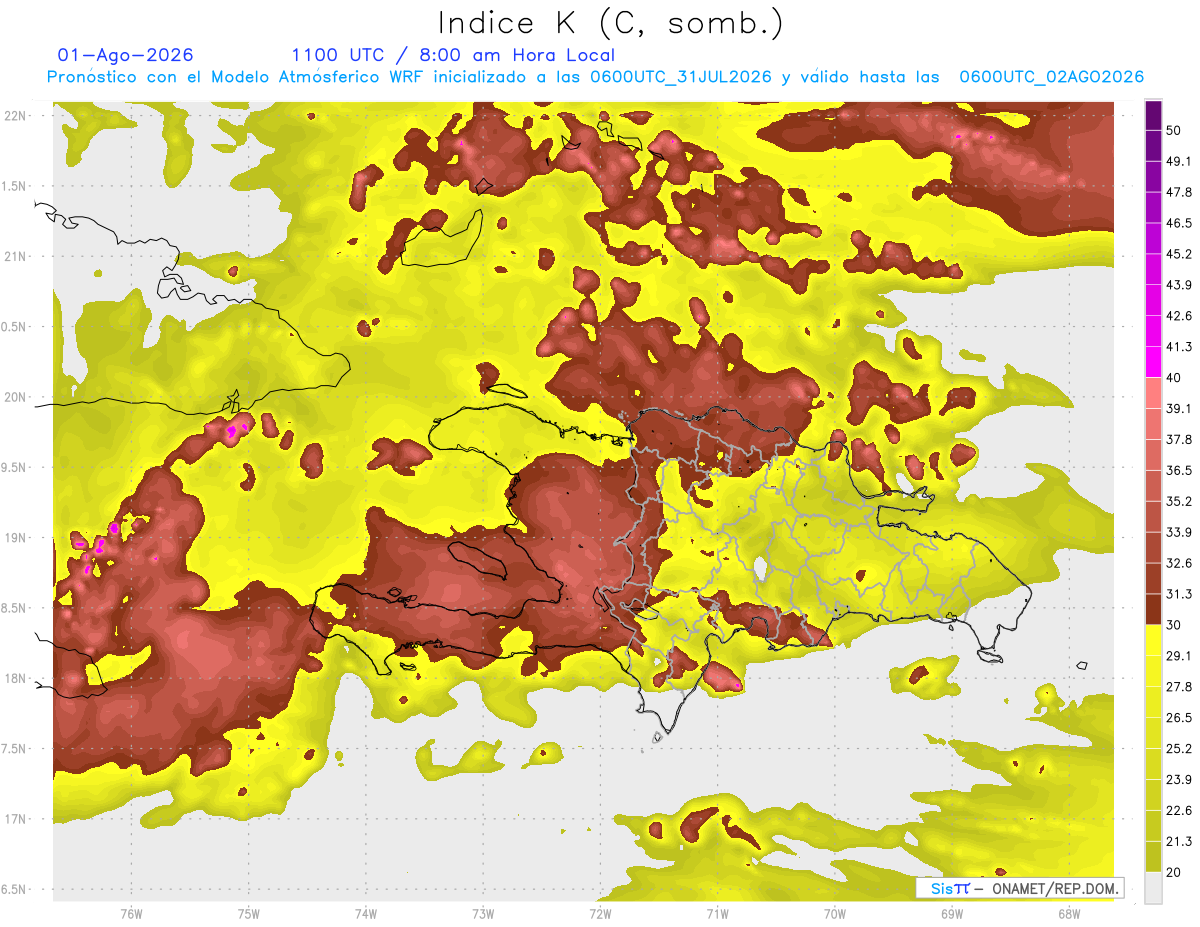Pick the dark purple swatch above 50
The image size is (1200, 927).
1153,116
